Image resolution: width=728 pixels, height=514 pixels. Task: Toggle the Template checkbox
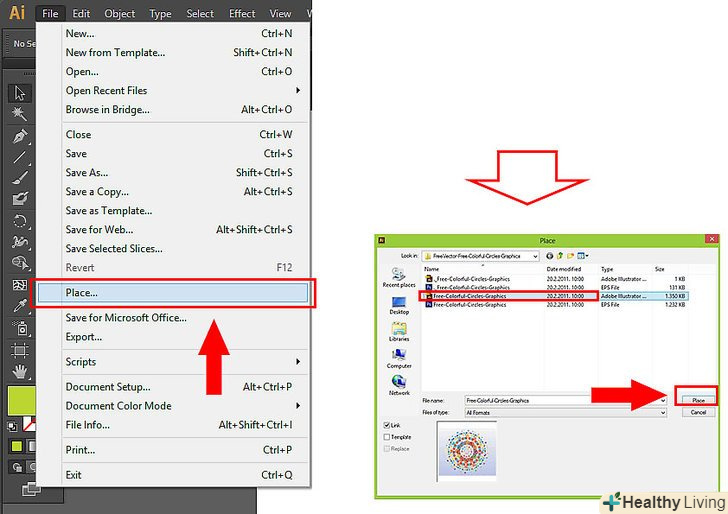pos(386,437)
